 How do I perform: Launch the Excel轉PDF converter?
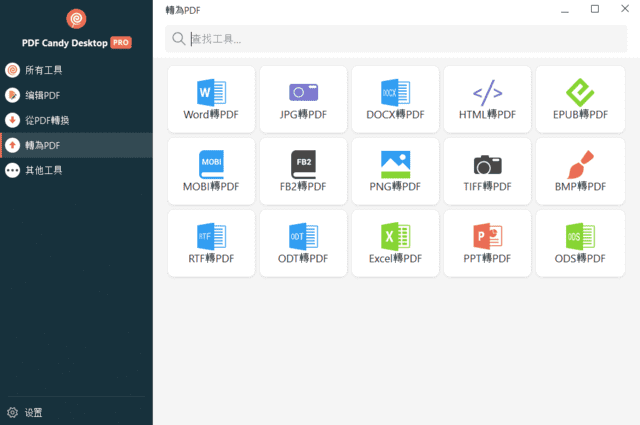pyautogui.click(x=395, y=243)
